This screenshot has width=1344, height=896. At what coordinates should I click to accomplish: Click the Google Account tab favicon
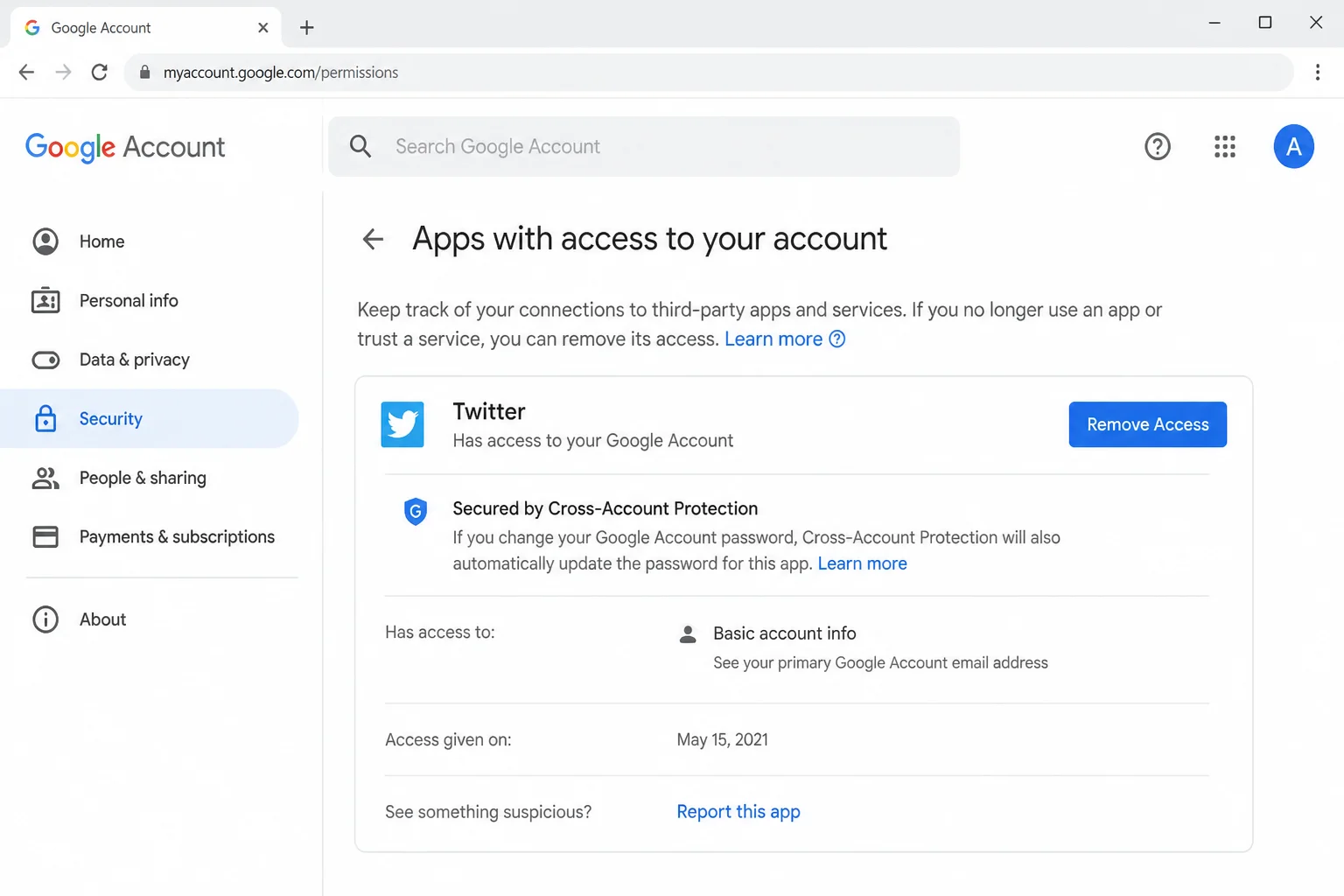[32, 28]
